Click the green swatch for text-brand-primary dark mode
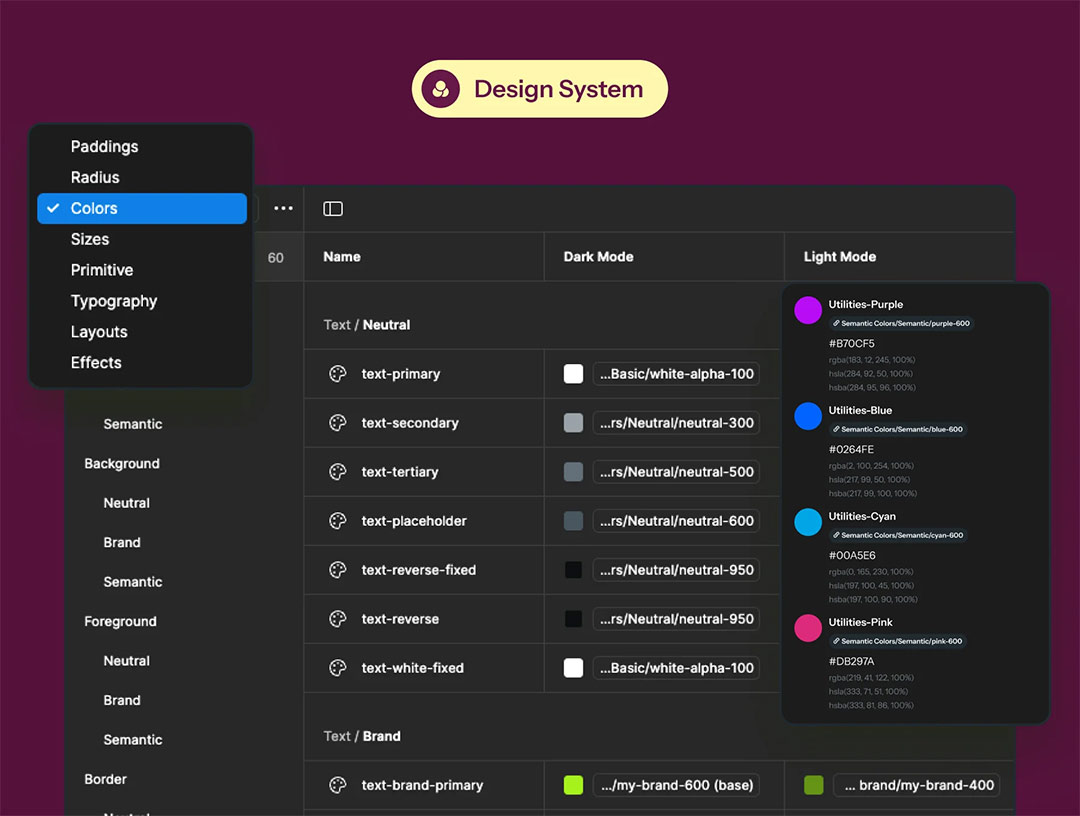 [x=573, y=785]
